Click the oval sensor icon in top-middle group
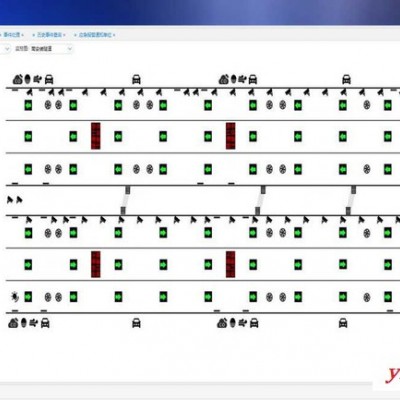The height and width of the screenshot is (400, 400). [x=233, y=79]
